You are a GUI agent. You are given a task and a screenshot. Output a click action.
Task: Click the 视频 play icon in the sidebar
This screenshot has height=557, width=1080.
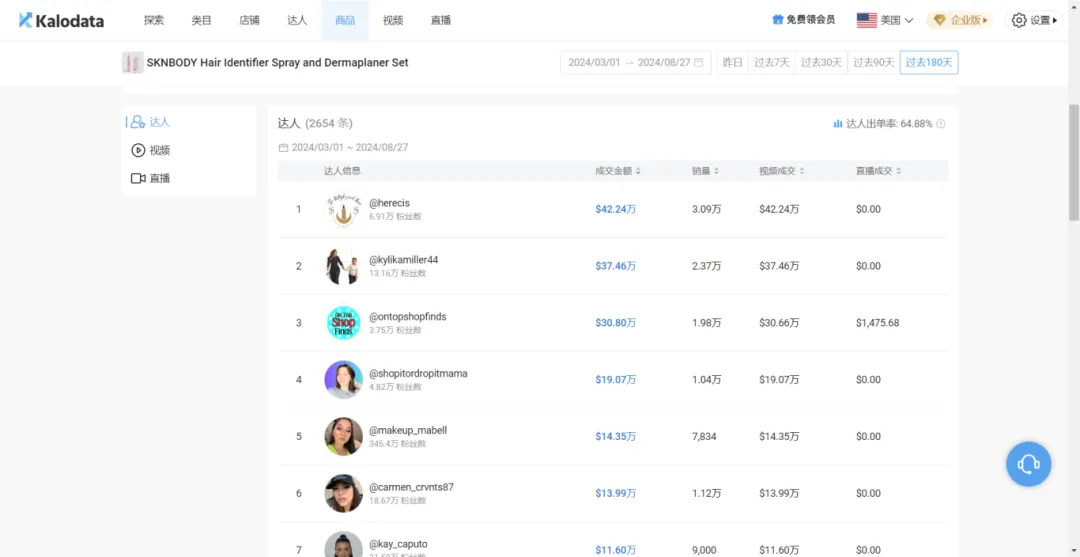[x=138, y=150]
